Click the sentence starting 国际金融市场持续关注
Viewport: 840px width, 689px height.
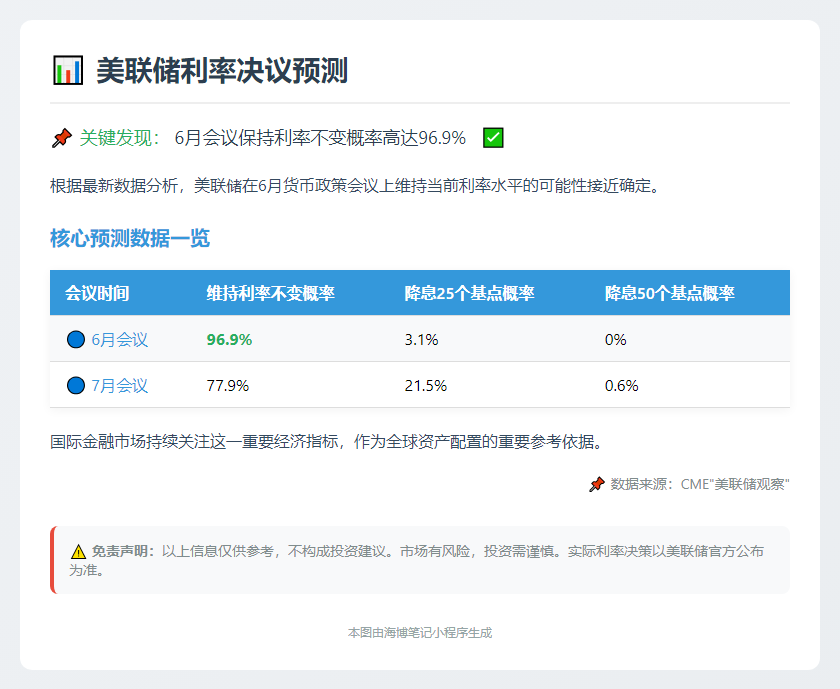click(x=327, y=442)
